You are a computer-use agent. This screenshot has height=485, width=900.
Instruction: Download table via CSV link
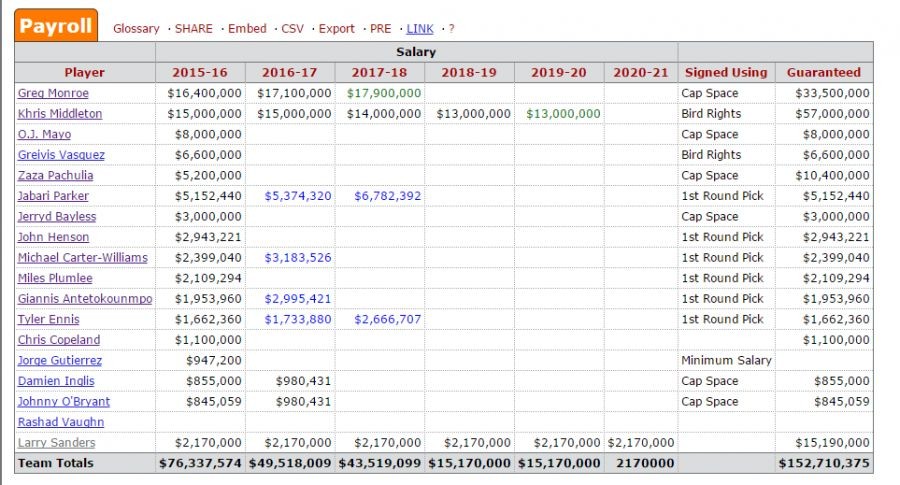(x=293, y=29)
